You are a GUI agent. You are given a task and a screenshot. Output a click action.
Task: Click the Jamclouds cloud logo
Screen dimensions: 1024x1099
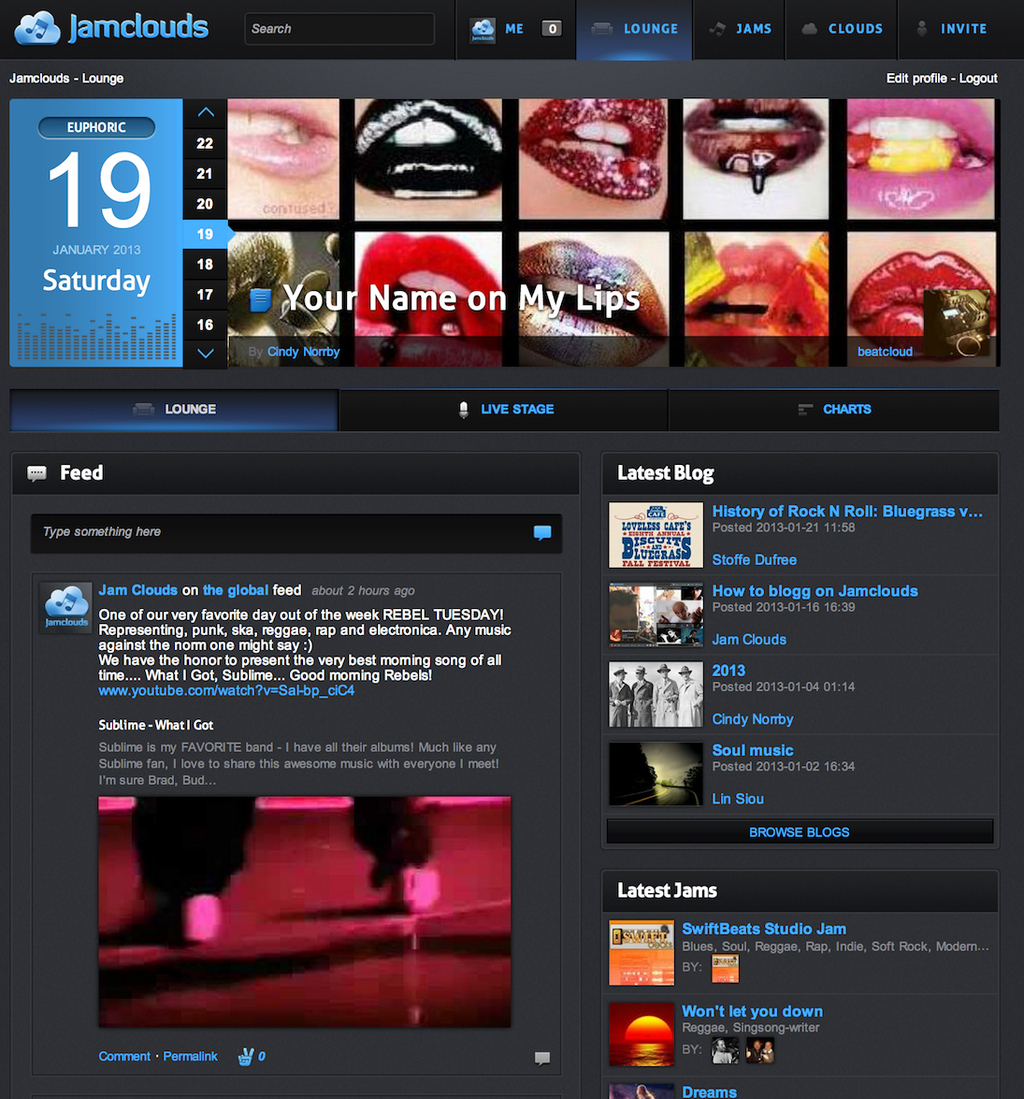point(111,28)
